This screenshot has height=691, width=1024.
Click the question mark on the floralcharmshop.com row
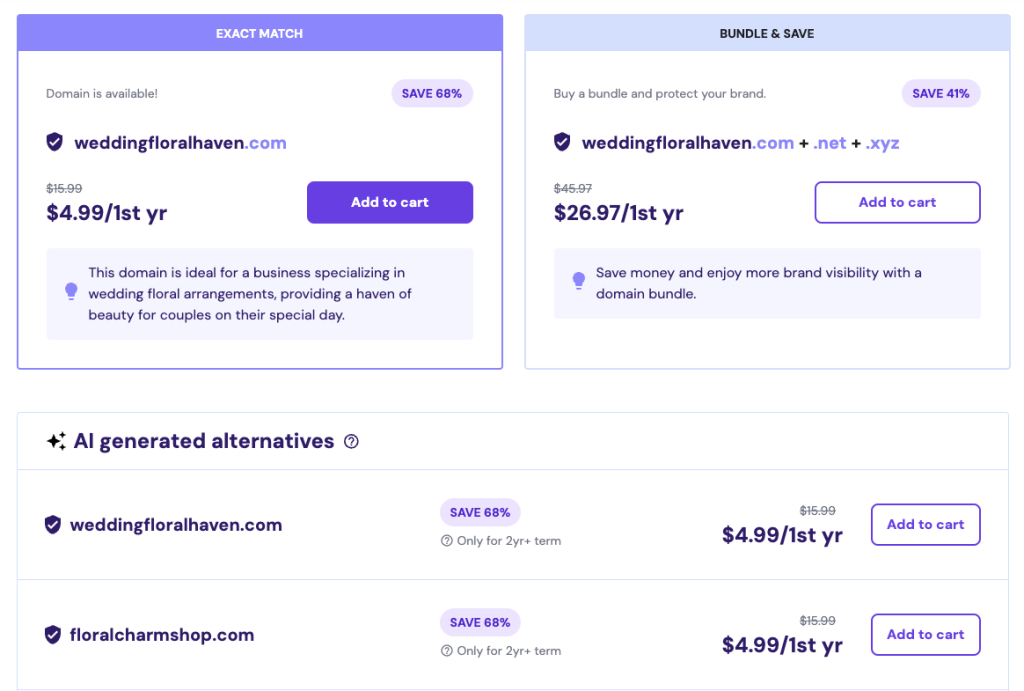[446, 650]
